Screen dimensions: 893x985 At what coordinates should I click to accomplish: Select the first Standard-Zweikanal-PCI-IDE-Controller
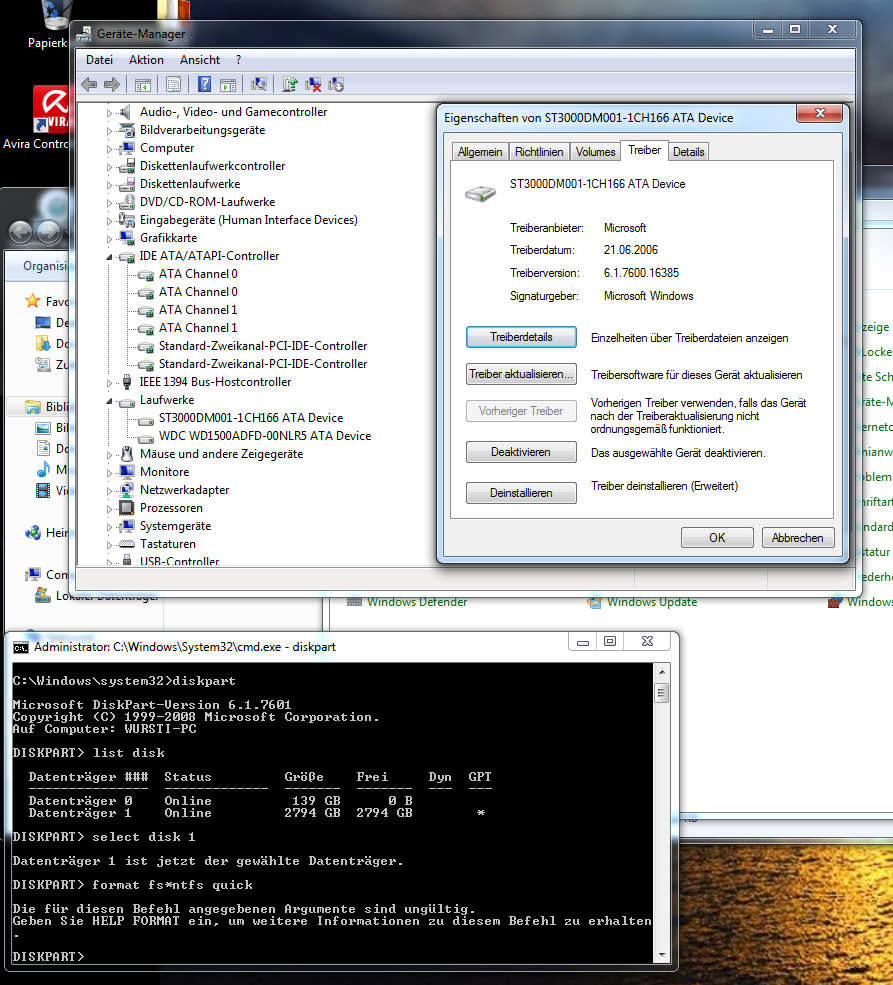pos(262,346)
